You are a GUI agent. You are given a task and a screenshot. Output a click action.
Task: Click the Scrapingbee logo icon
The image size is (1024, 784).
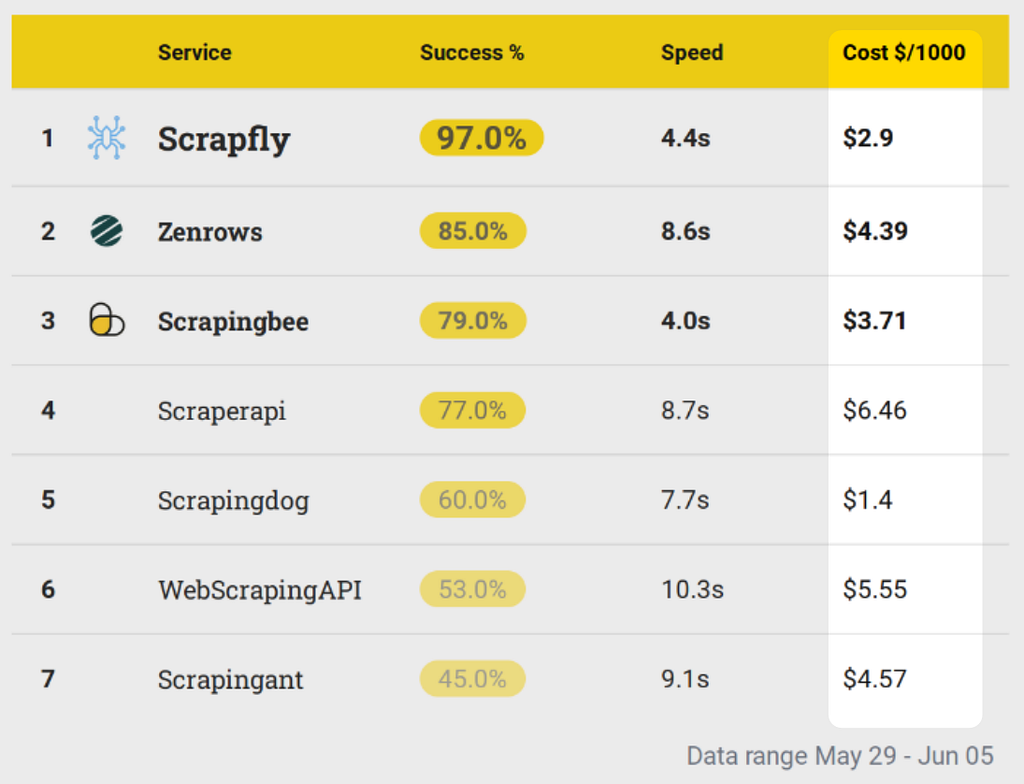point(106,319)
